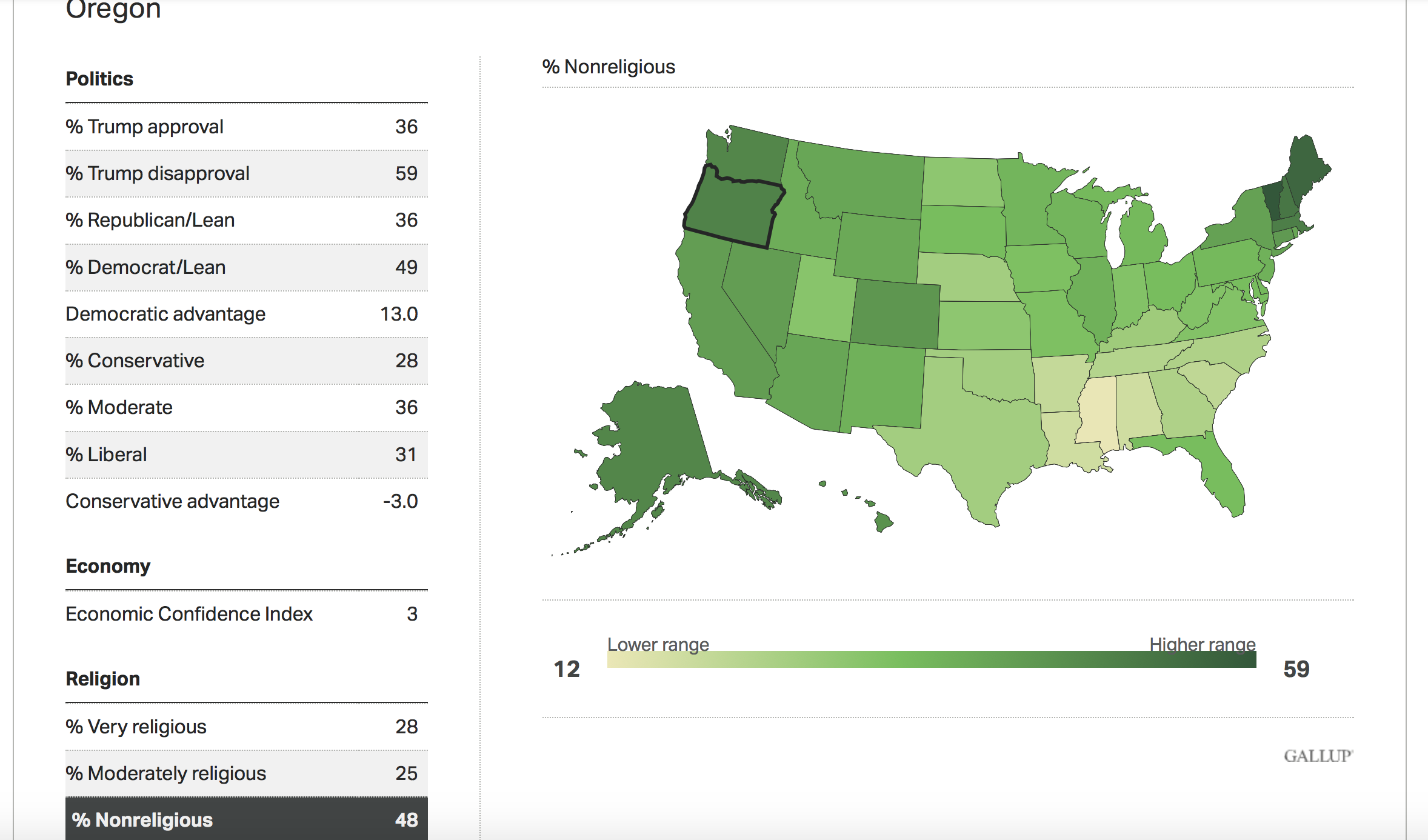Select the % Trump approval row
Screen dimensions: 1428x840
[246, 127]
